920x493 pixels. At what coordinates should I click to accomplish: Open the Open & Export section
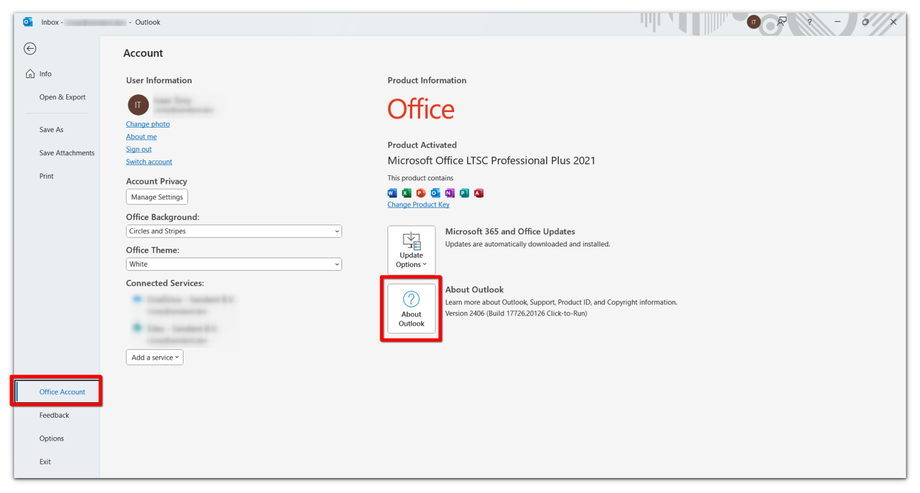(x=62, y=97)
